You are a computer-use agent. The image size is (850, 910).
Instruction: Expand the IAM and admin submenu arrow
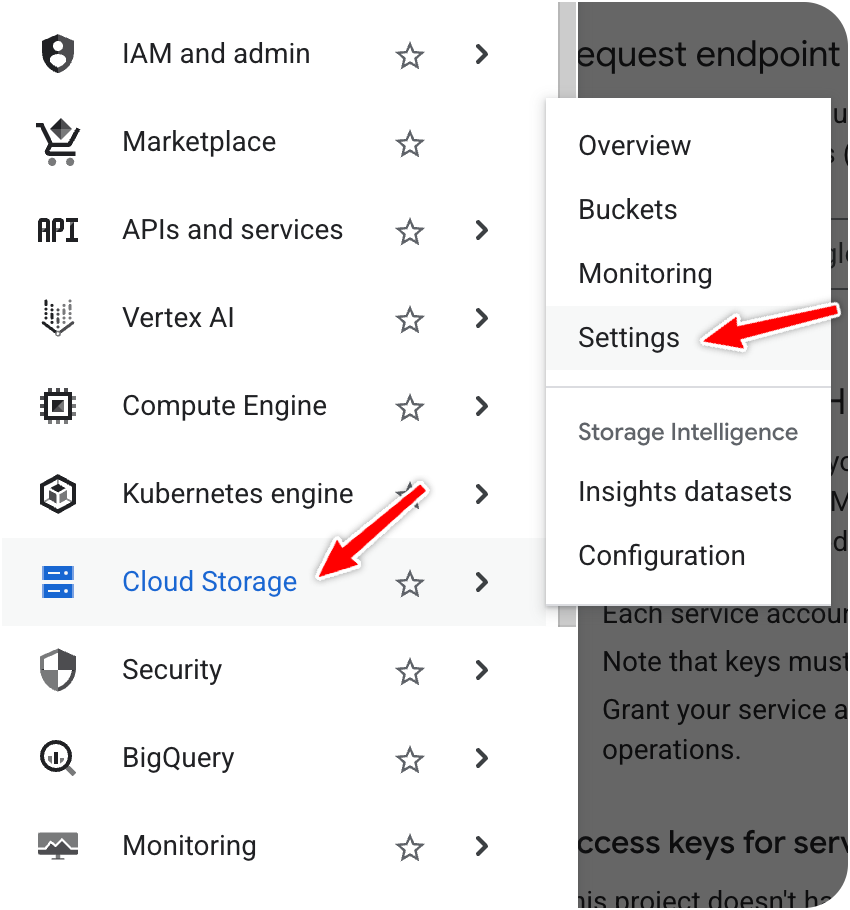482,54
